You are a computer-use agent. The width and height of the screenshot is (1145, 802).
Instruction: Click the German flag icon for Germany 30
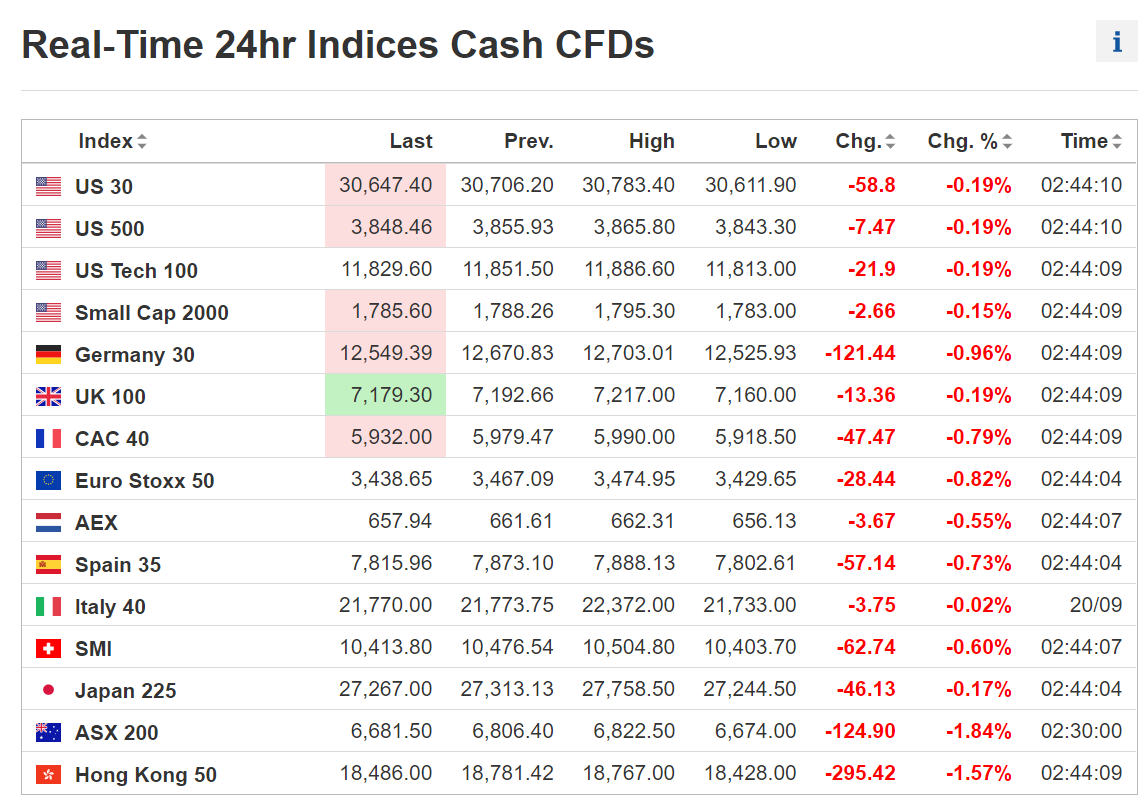[x=48, y=354]
